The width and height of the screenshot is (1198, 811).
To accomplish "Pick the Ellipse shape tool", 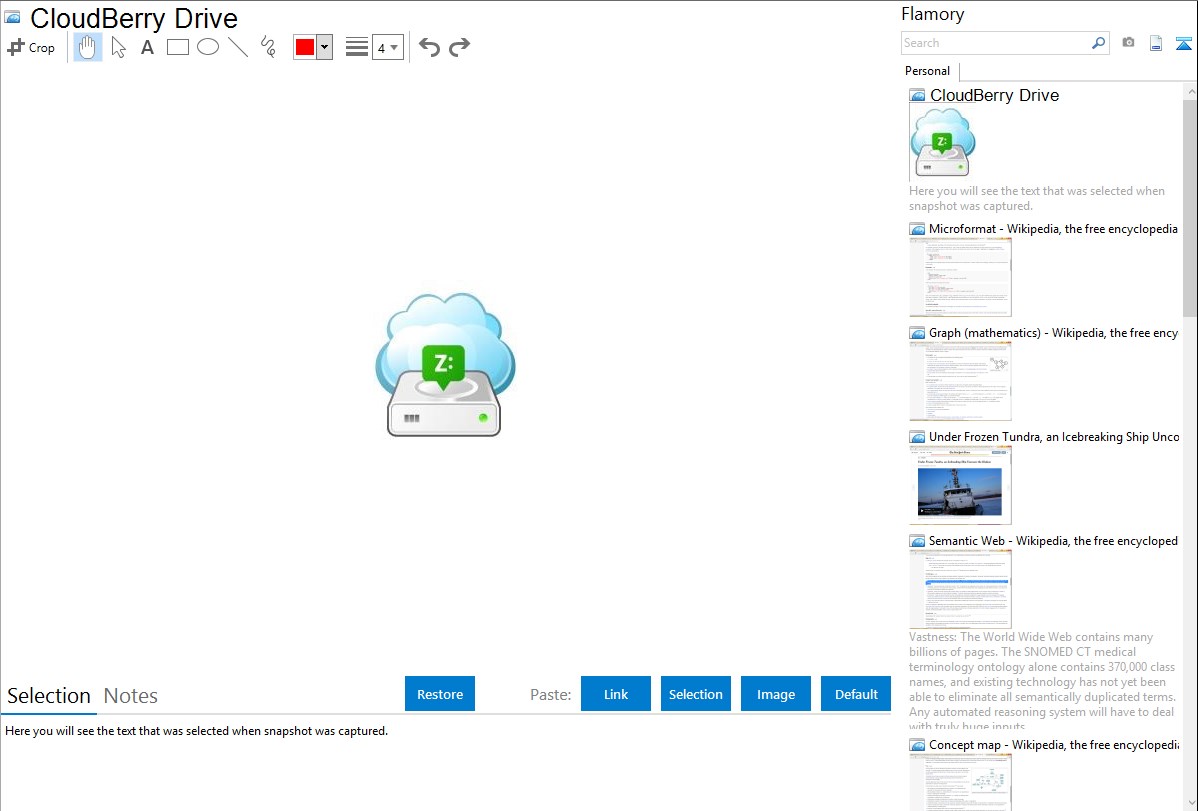I will click(208, 47).
